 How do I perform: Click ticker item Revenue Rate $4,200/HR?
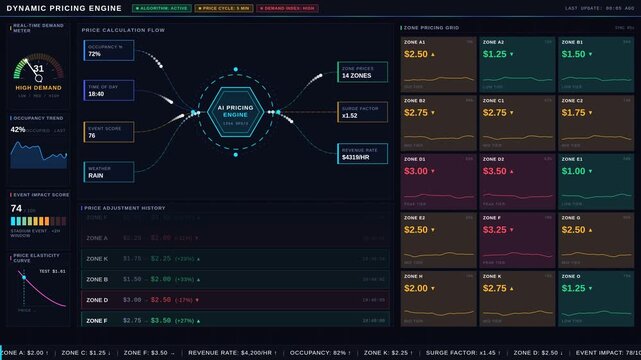tap(232, 353)
